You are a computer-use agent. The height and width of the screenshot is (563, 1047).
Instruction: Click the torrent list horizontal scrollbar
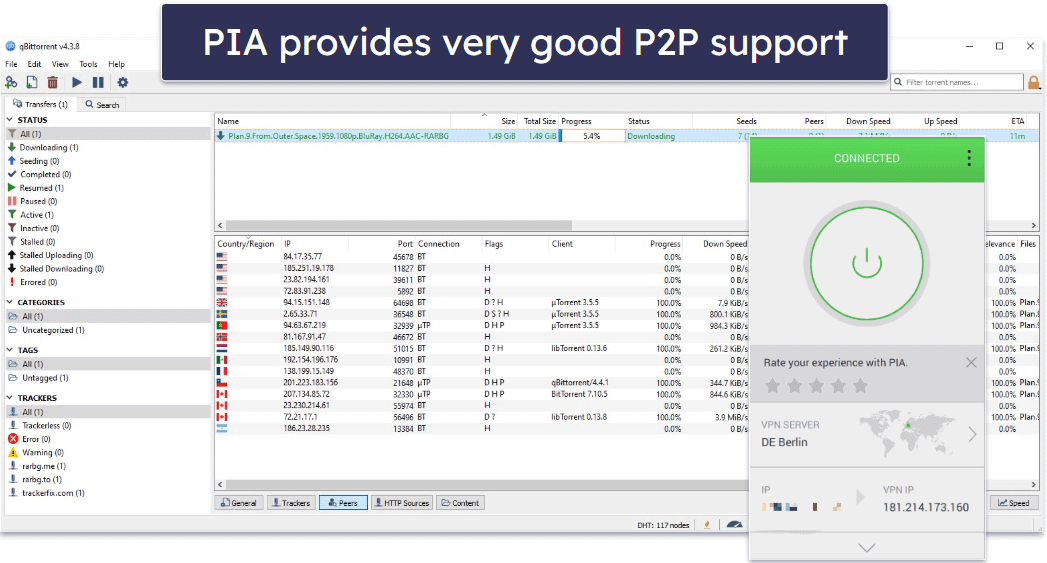coord(399,226)
